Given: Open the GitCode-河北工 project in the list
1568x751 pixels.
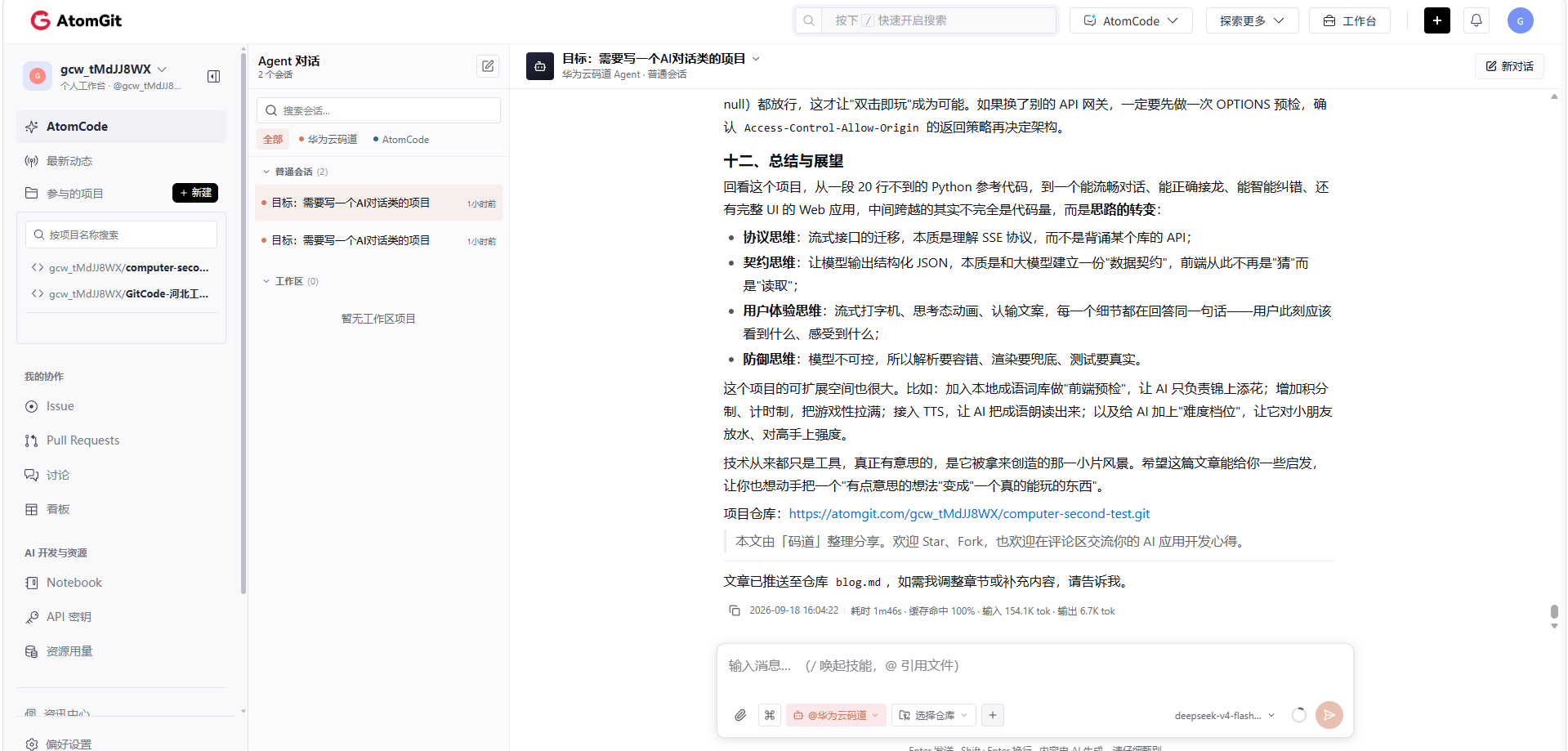Looking at the screenshot, I should tap(121, 294).
